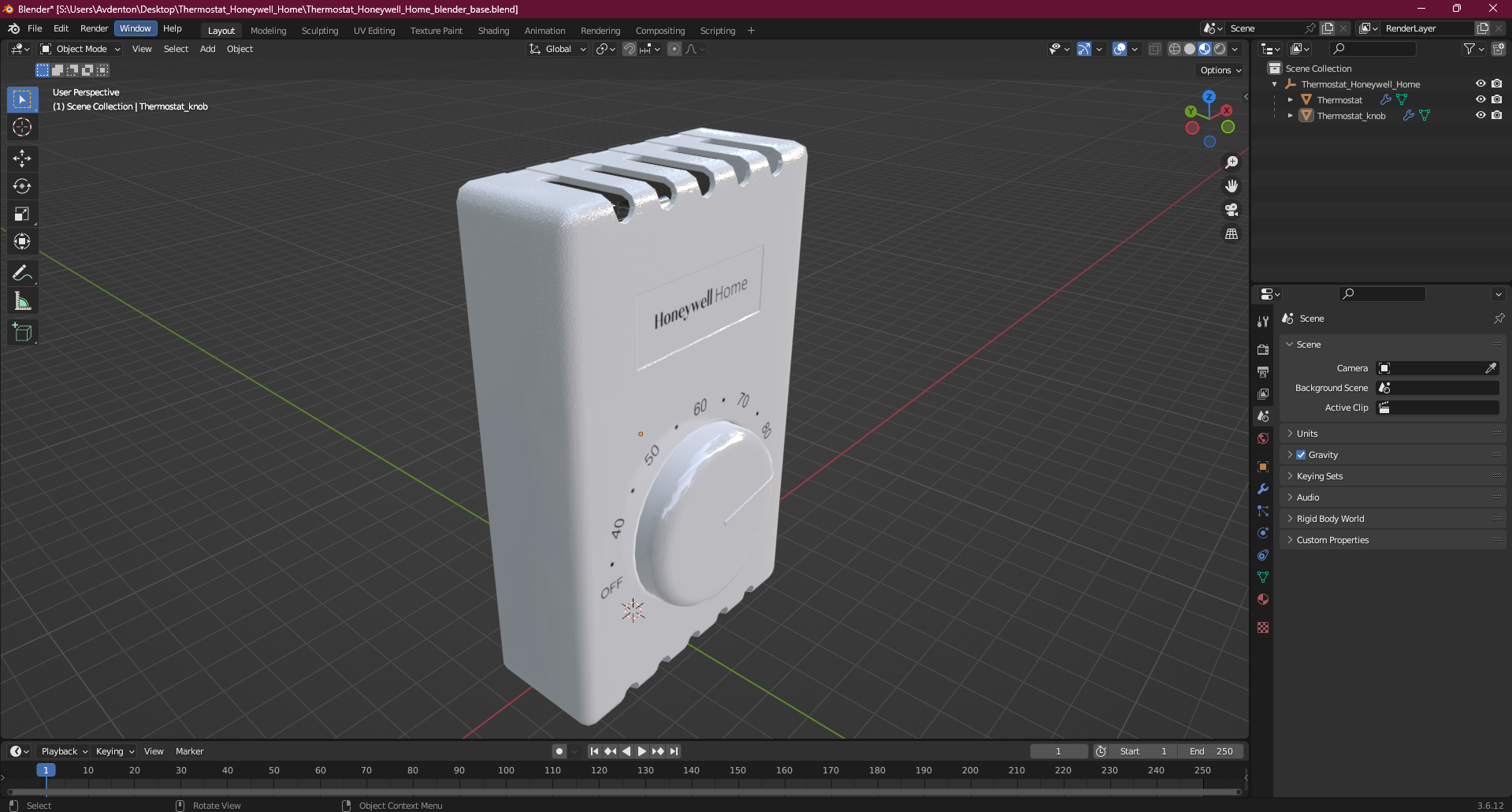Click the pan view hand icon
1512x812 pixels.
point(1231,186)
